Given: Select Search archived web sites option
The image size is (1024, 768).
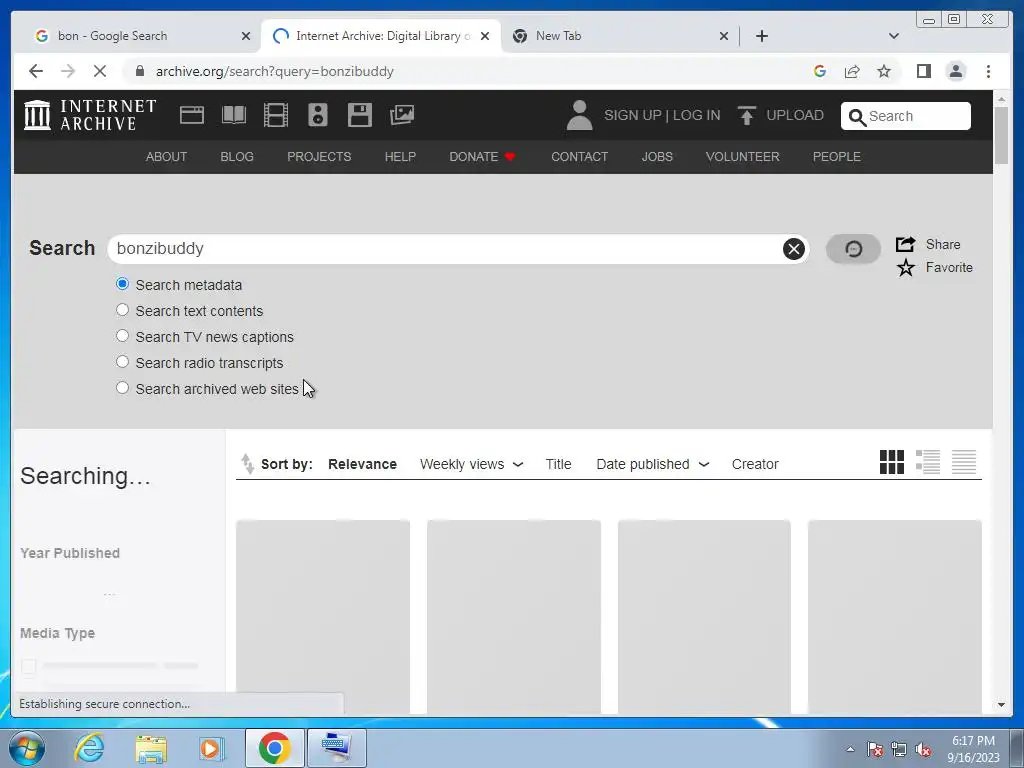Looking at the screenshot, I should (122, 388).
